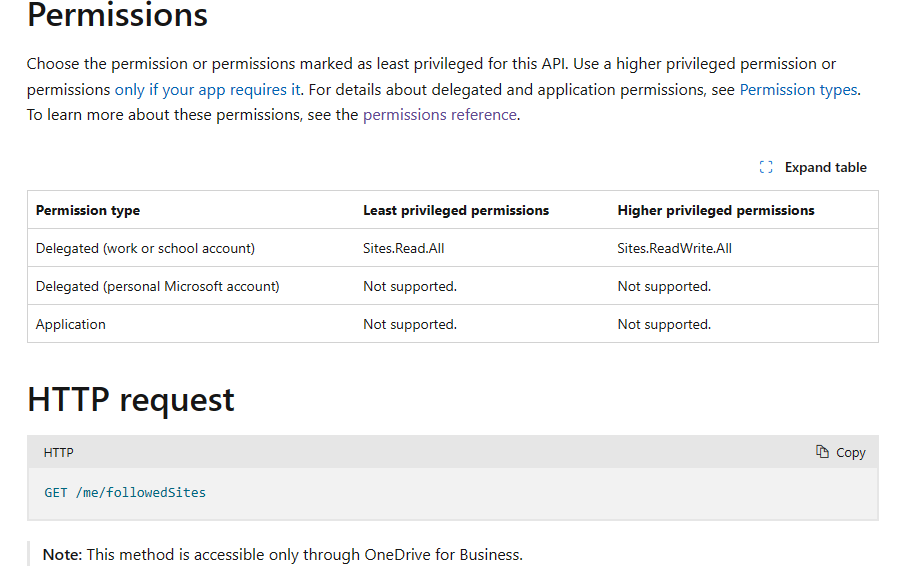The image size is (900, 572).
Task: Click Higher privileged permissions column header
Action: (x=716, y=211)
